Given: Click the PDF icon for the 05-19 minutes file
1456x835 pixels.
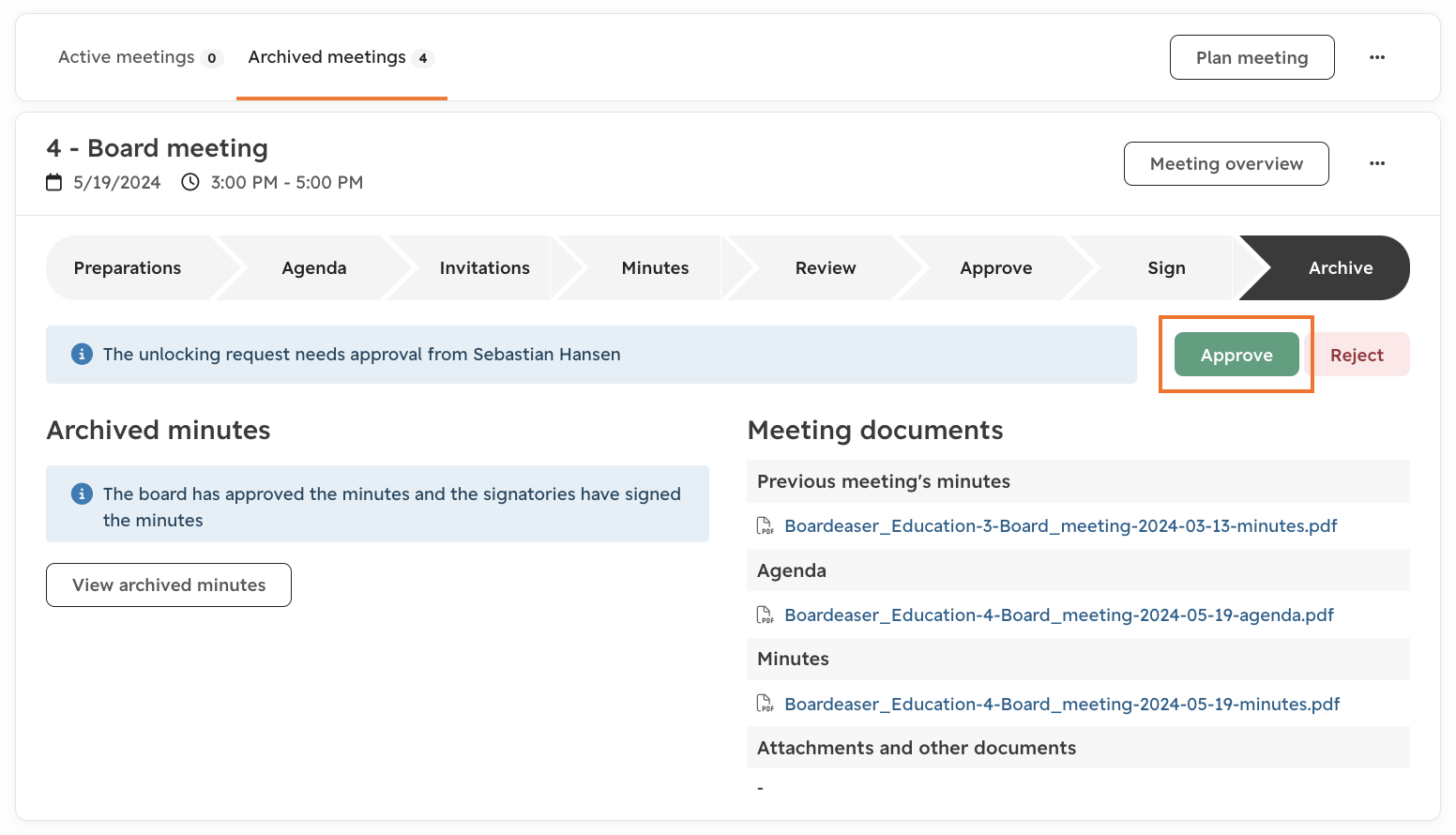Looking at the screenshot, I should [766, 704].
